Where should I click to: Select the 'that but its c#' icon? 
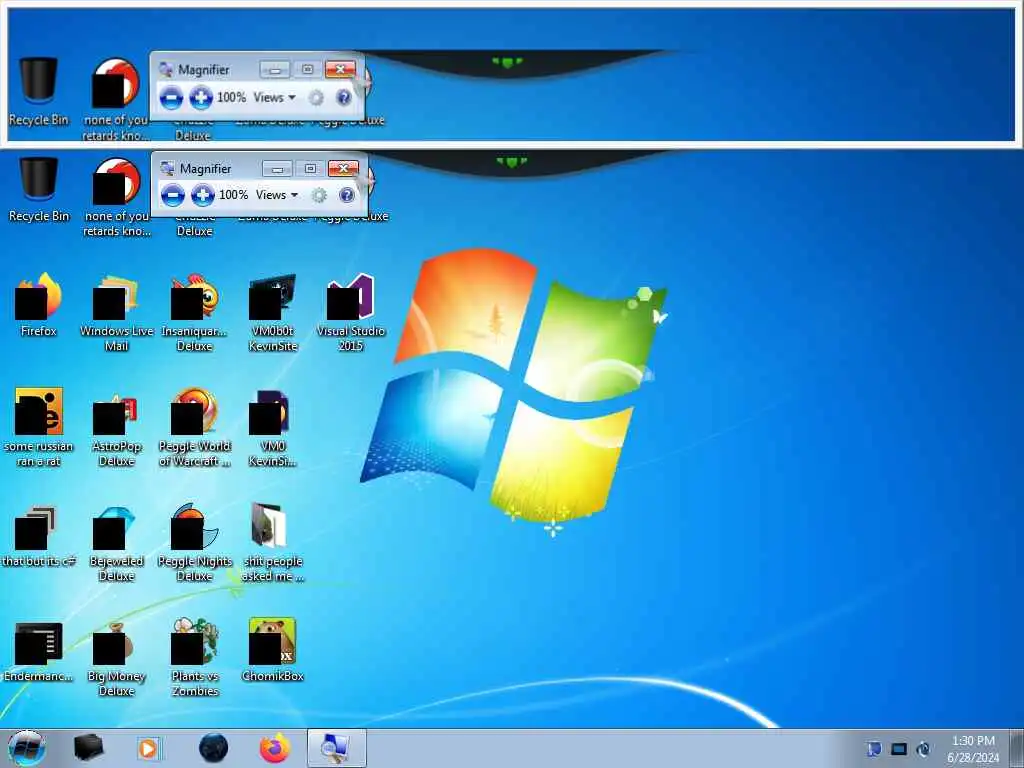[39, 535]
